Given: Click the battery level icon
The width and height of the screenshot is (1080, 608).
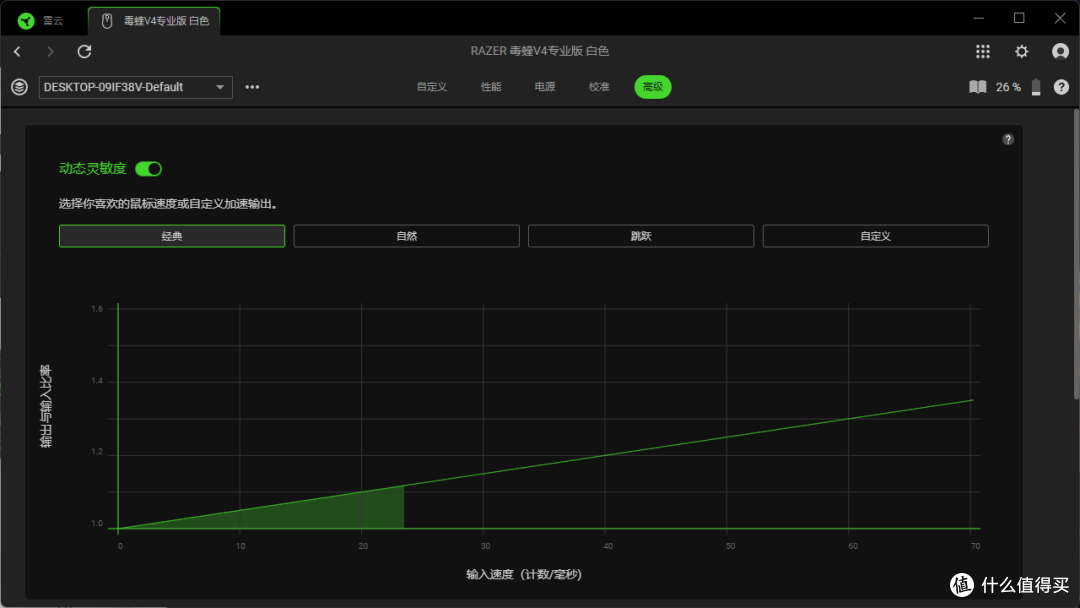Looking at the screenshot, I should [1036, 87].
